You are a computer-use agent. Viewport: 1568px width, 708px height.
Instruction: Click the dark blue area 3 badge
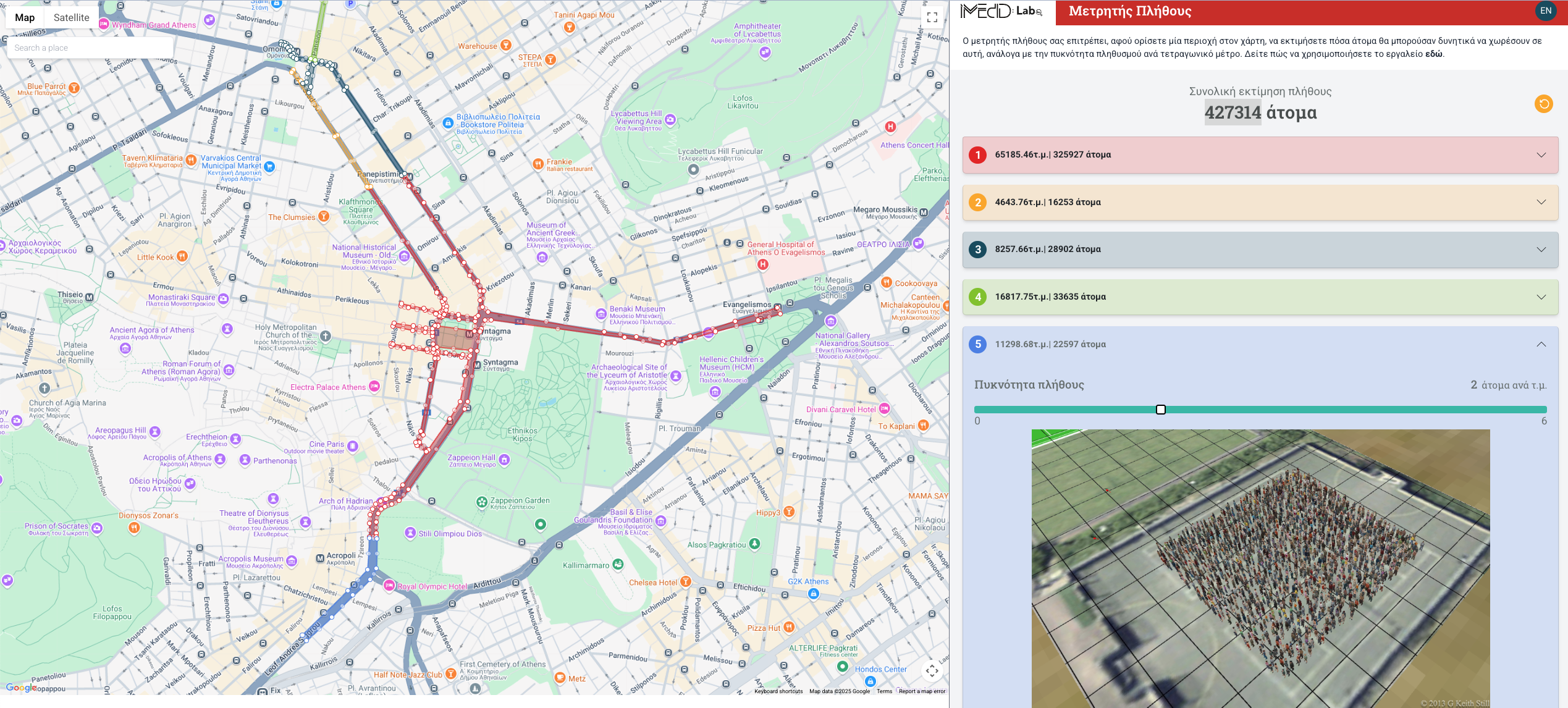tap(977, 250)
